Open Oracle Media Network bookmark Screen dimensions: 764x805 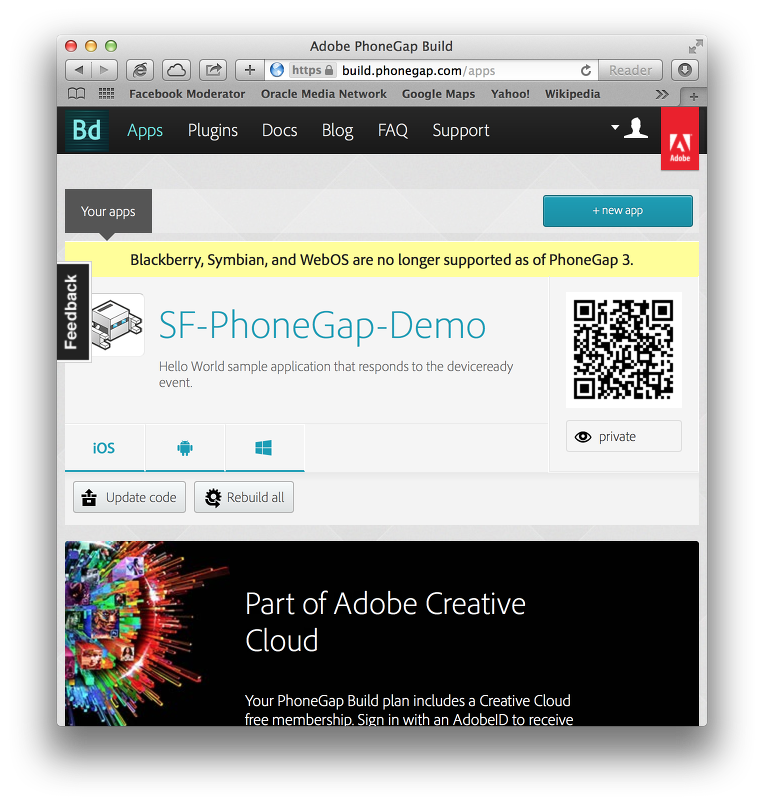point(323,94)
